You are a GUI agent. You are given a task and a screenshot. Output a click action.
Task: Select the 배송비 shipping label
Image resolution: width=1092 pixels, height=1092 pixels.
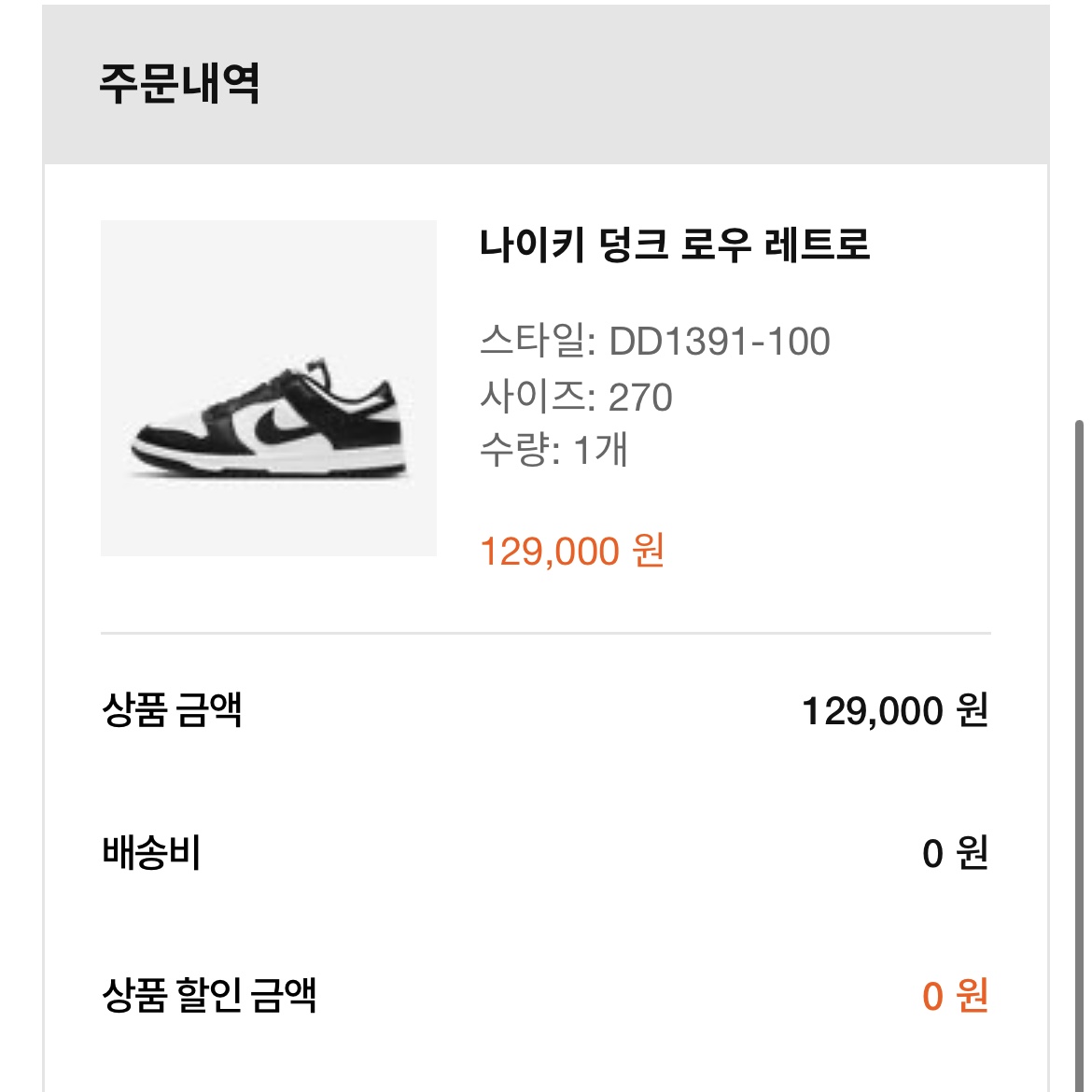click(151, 853)
